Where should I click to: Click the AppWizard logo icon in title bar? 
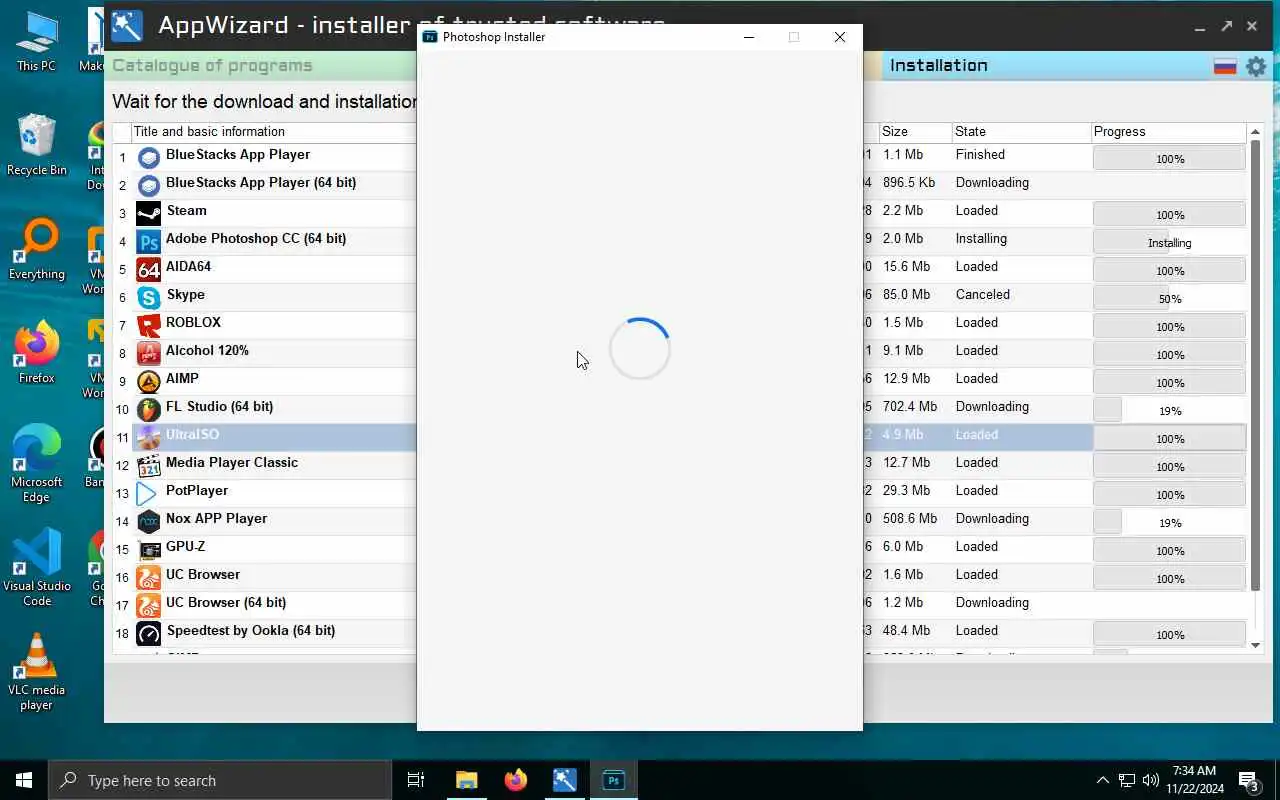coord(126,26)
